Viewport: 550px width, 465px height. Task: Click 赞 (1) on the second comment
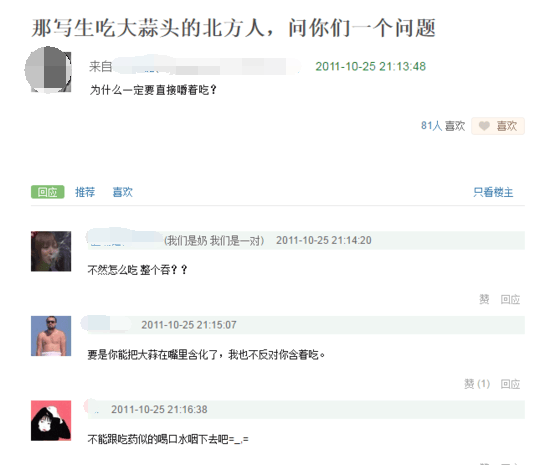click(477, 384)
